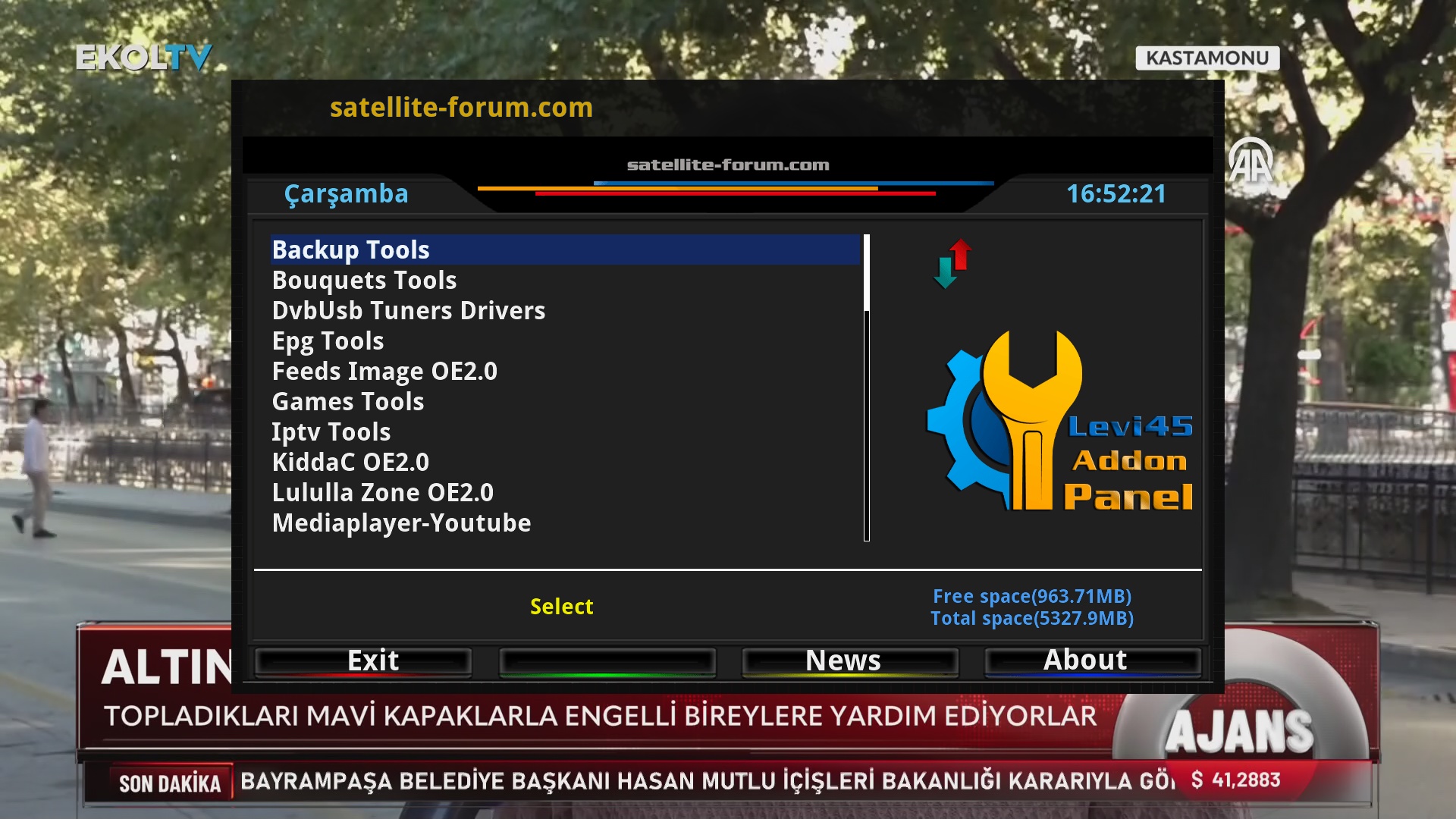Click the AA agency logo
The width and height of the screenshot is (1456, 819).
click(1251, 161)
